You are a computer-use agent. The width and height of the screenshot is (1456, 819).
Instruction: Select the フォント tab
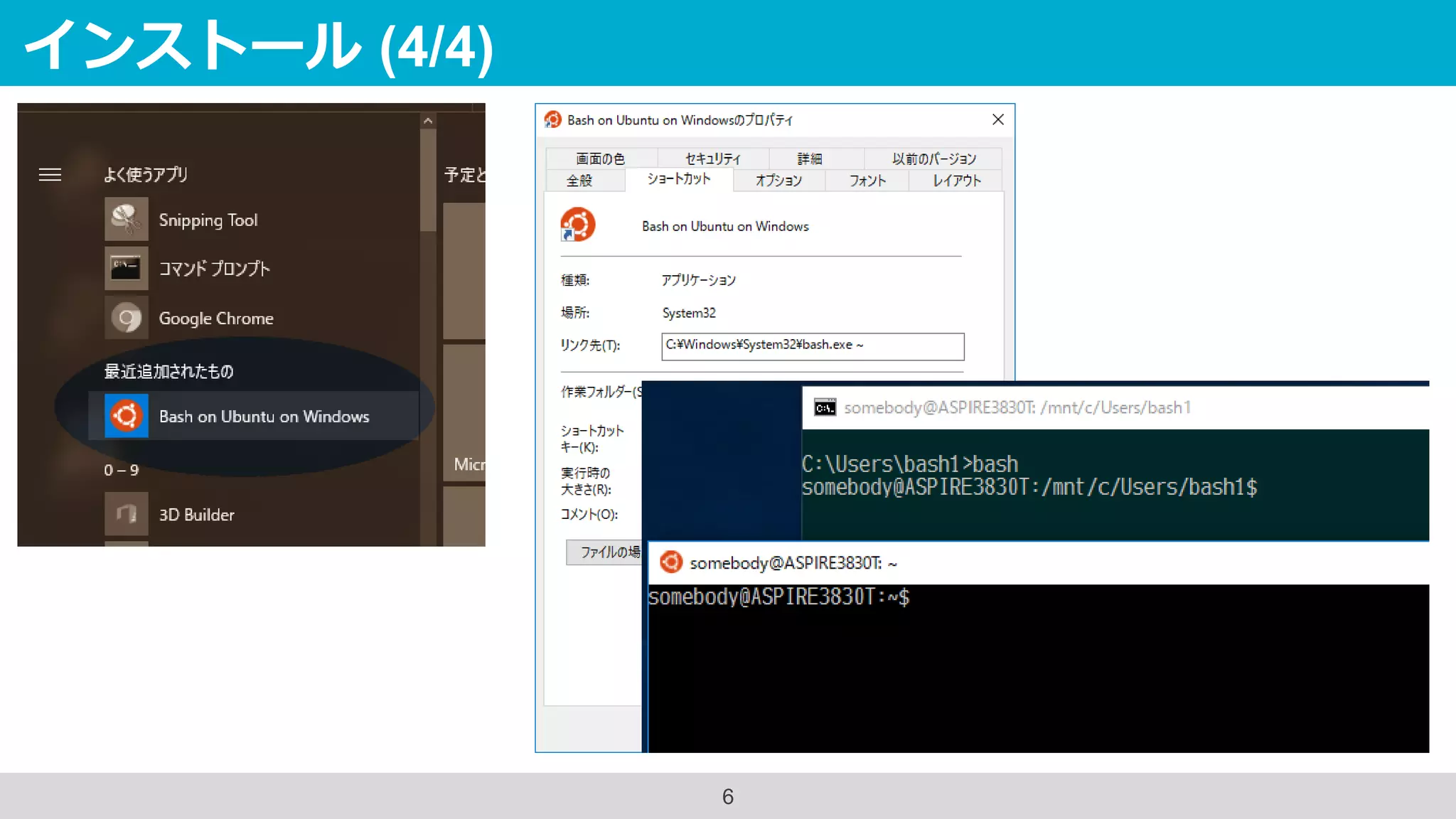(x=867, y=181)
